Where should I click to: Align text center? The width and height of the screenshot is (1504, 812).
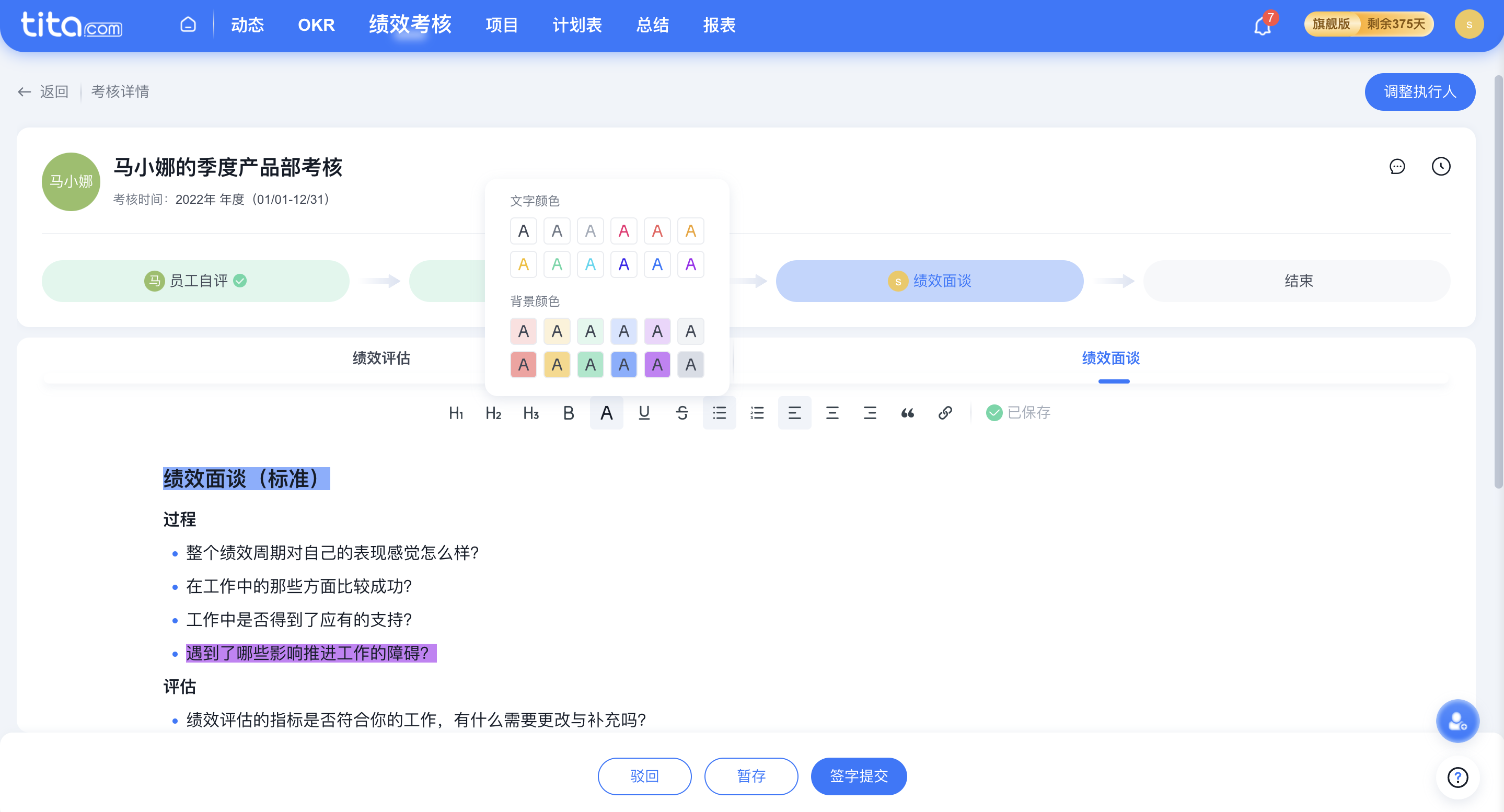click(x=832, y=413)
